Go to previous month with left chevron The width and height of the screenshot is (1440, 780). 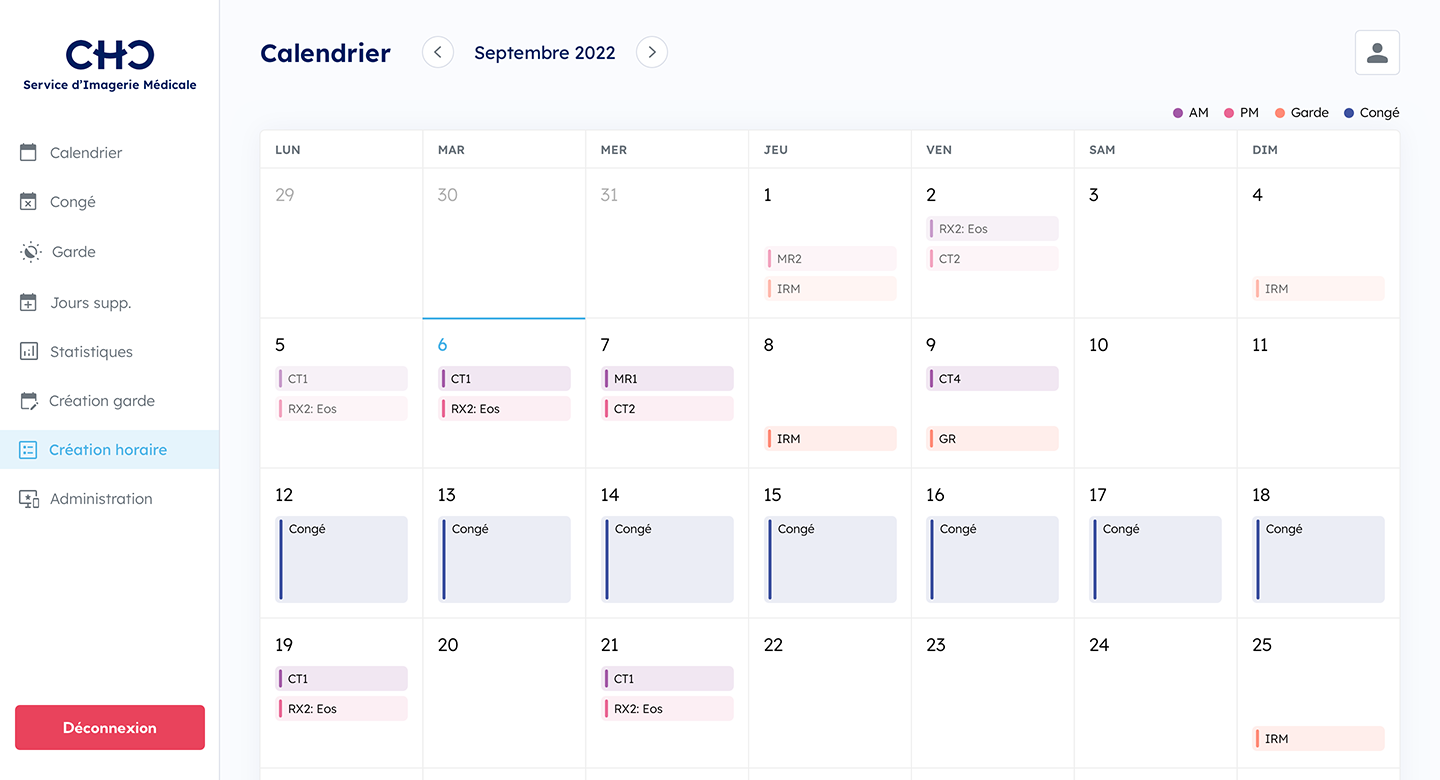[x=438, y=53]
